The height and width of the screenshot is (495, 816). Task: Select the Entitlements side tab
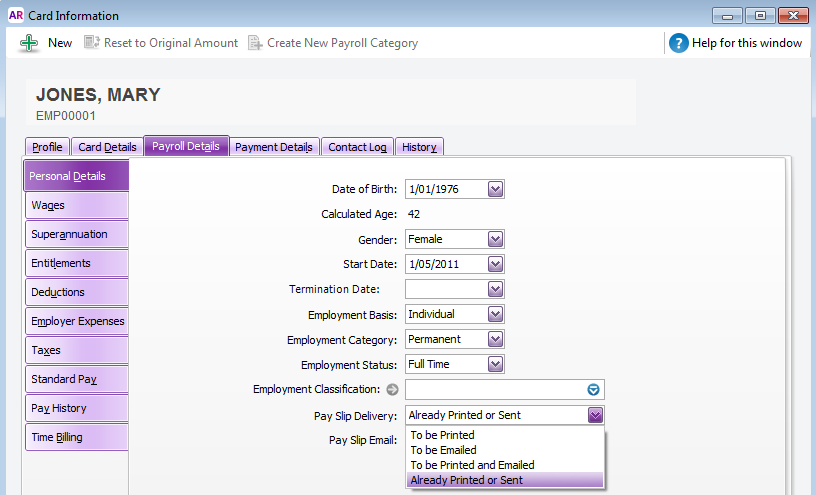[76, 264]
